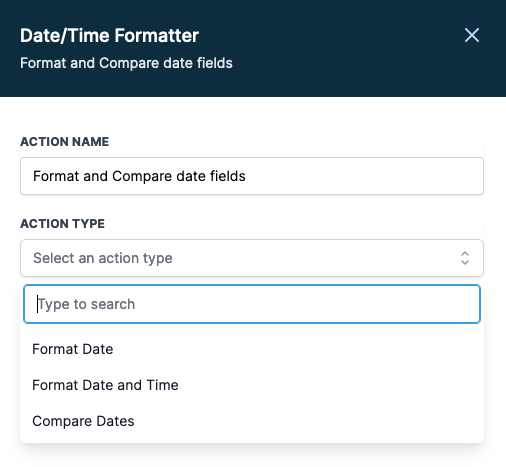Viewport: 506px width, 467px height.
Task: Dismiss the dialog using the X icon
Action: [x=472, y=35]
